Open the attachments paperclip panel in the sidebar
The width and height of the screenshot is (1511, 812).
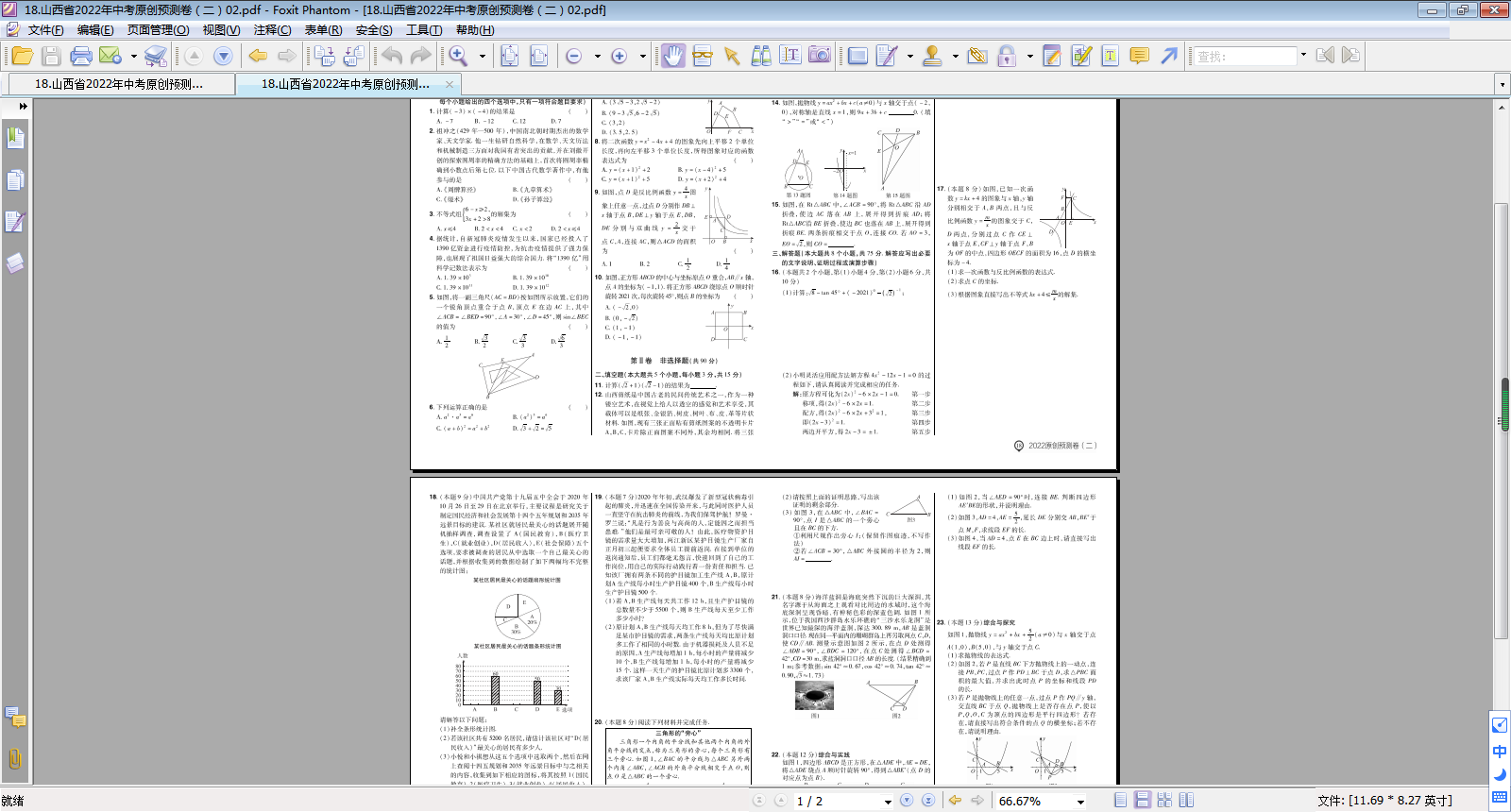[15, 758]
